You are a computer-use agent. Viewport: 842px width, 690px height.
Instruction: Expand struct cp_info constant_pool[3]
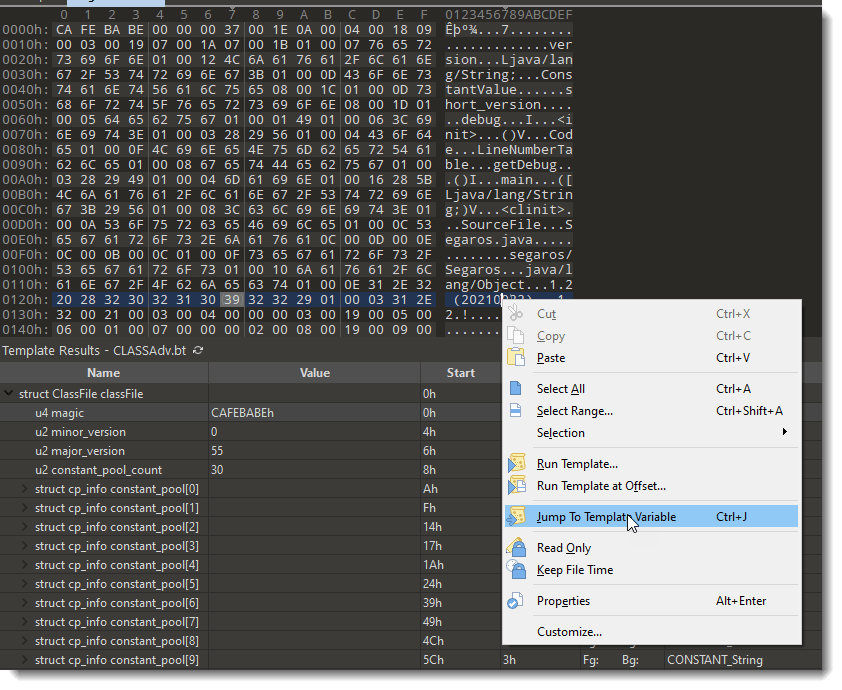pos(25,546)
